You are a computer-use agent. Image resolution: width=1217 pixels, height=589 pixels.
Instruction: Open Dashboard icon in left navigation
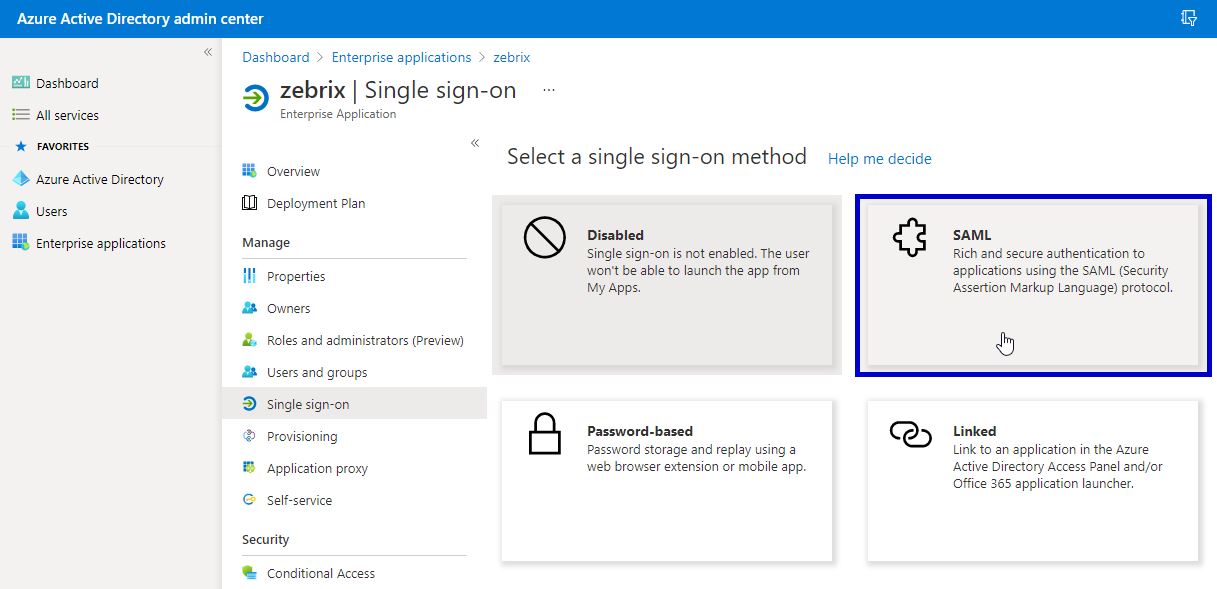[20, 83]
